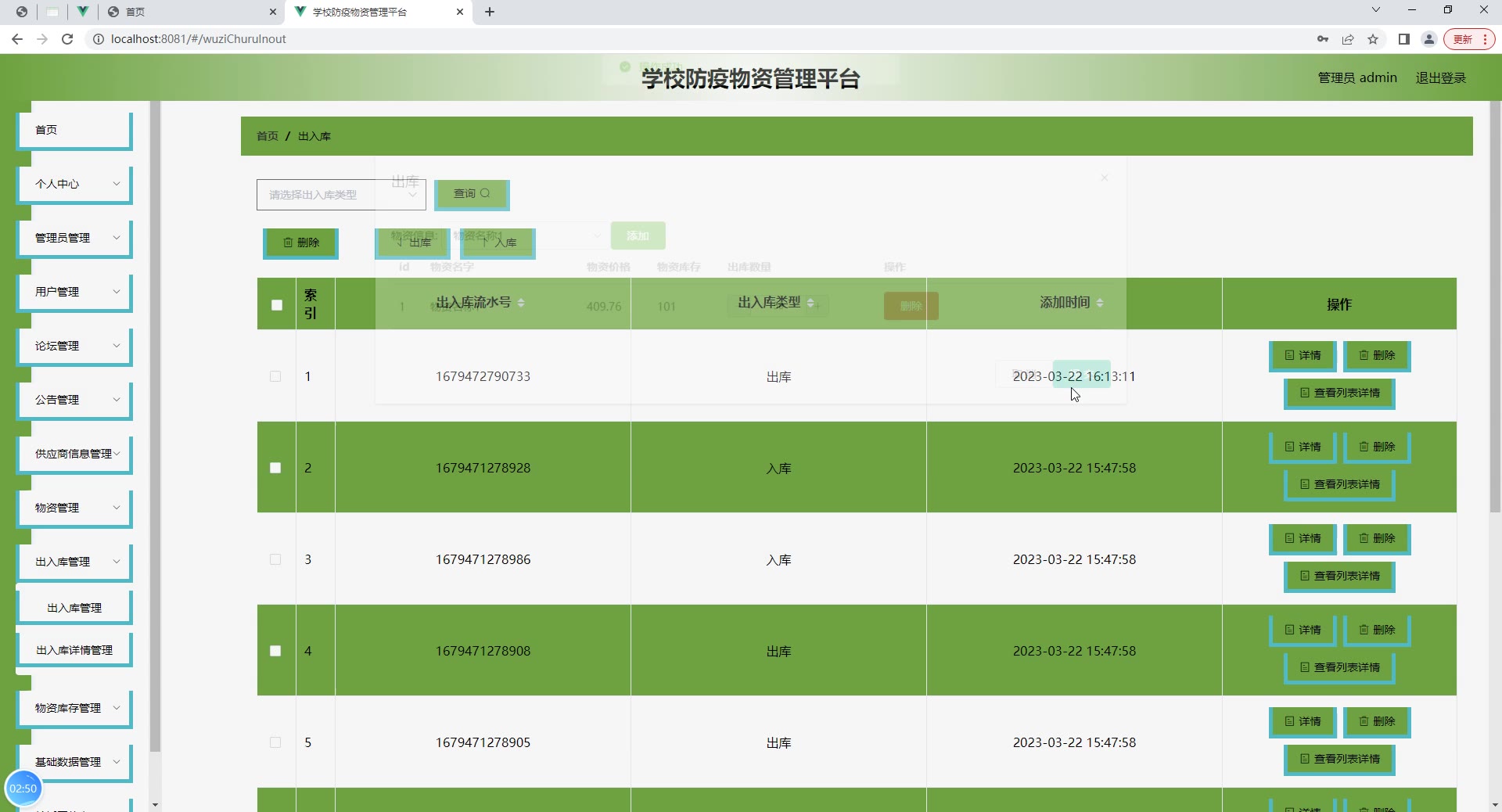
Task: Click 首页 in the breadcrumb
Action: [x=268, y=136]
